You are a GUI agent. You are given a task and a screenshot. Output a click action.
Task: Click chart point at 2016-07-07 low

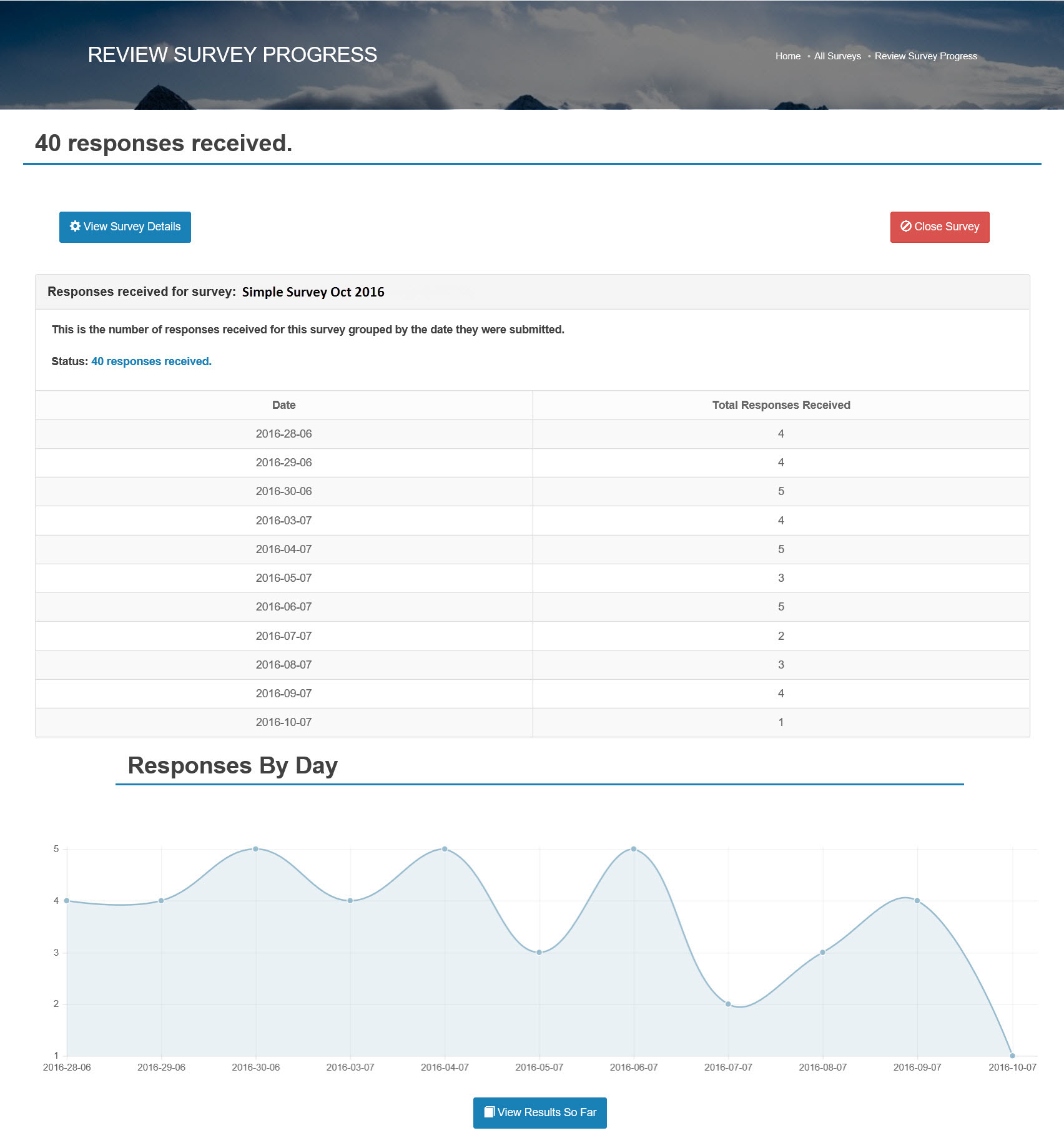point(728,1004)
